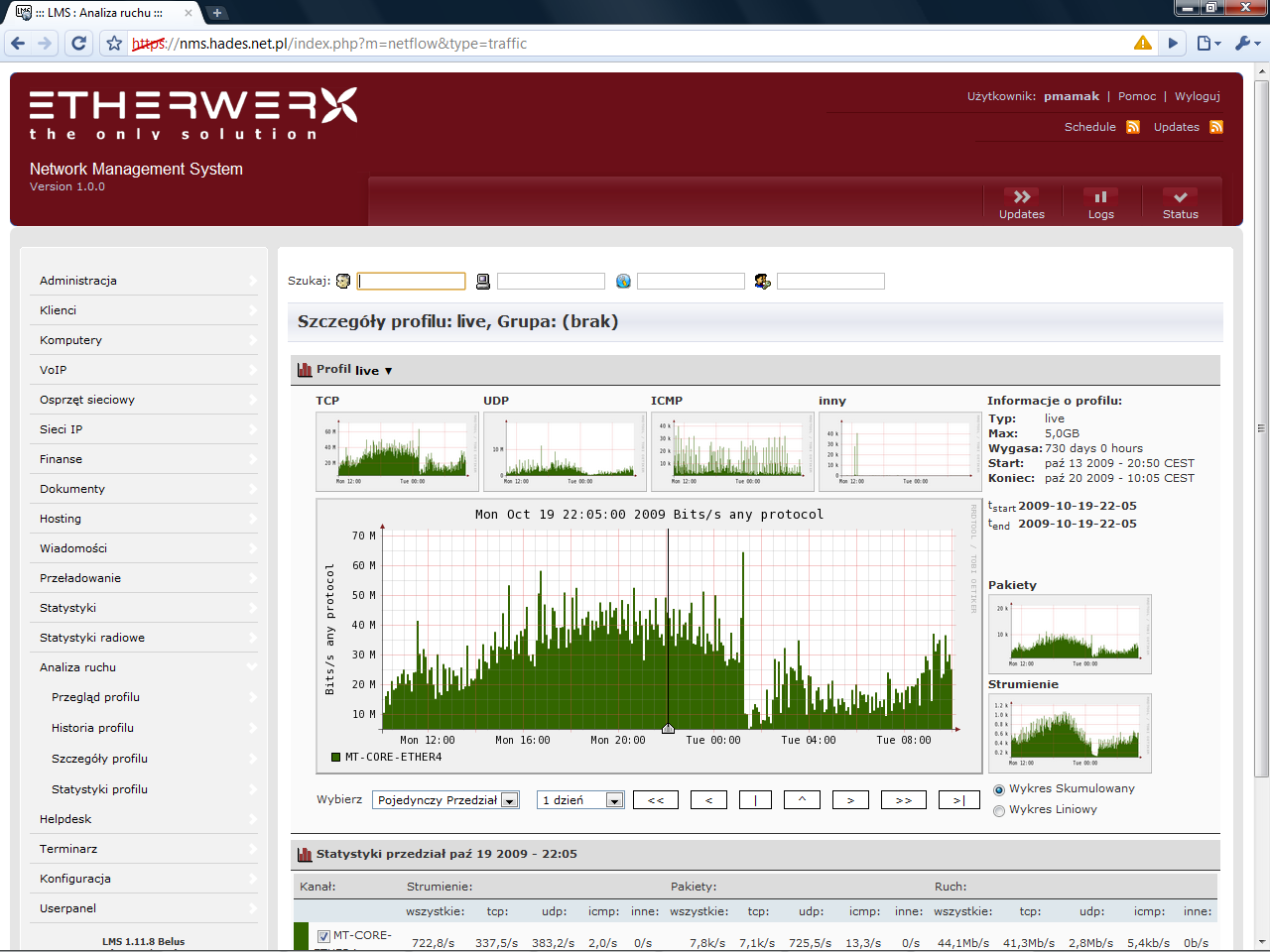The width and height of the screenshot is (1270, 952).
Task: Expand the VoIP menu
Action: coord(144,370)
